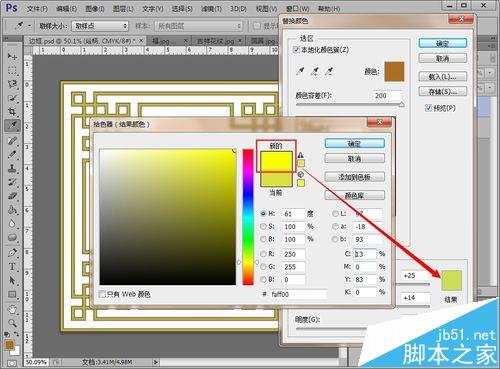Select the Rectangle shape tool
The width and height of the screenshot is (500, 369).
coord(12,294)
